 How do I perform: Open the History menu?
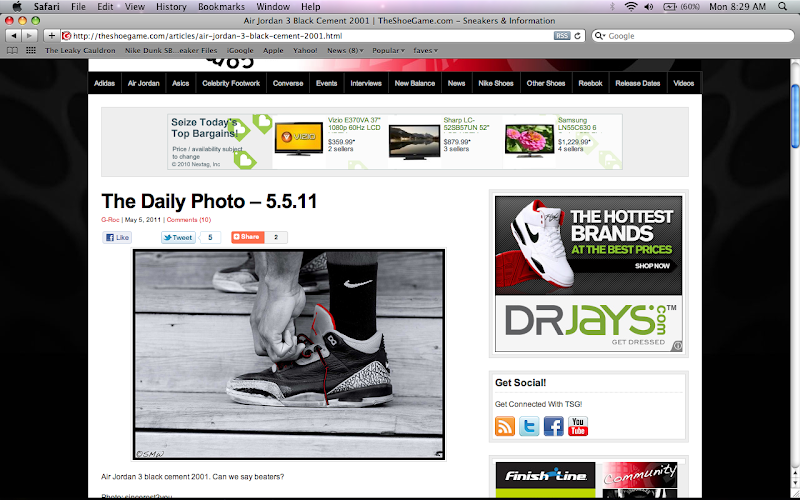point(171,7)
